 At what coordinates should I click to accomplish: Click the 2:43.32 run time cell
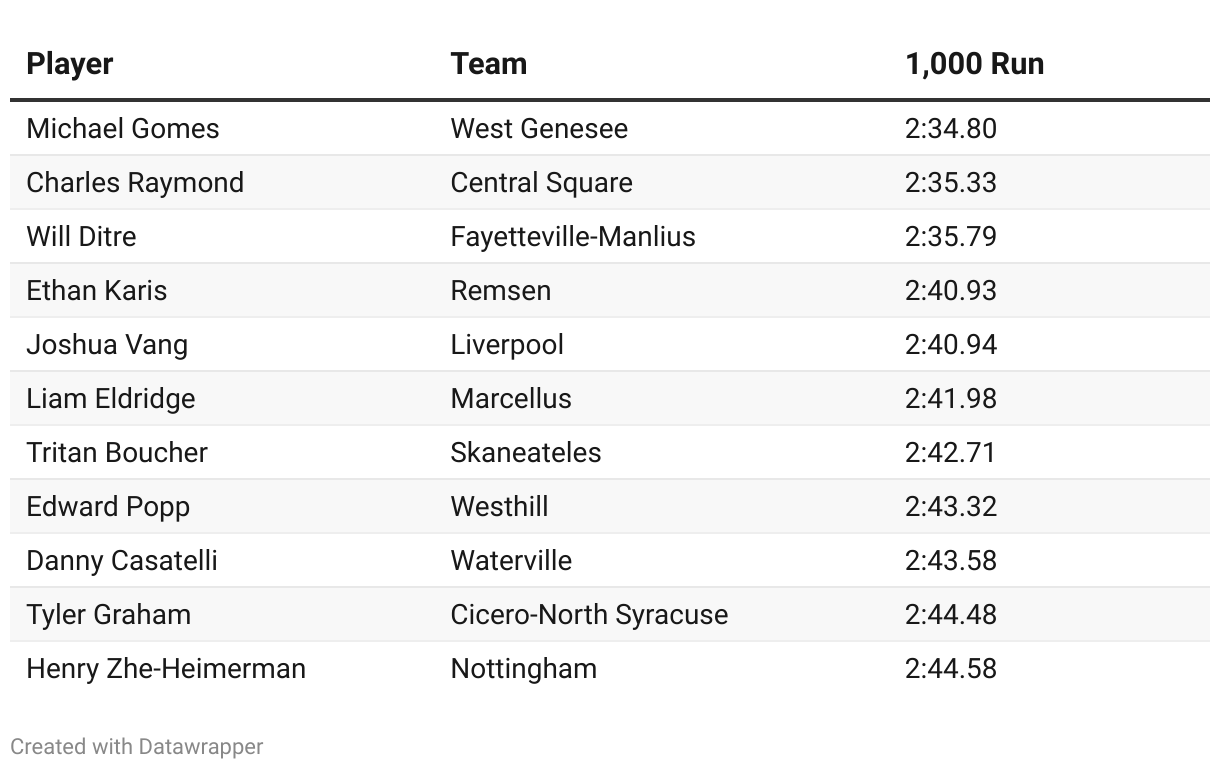coord(950,507)
